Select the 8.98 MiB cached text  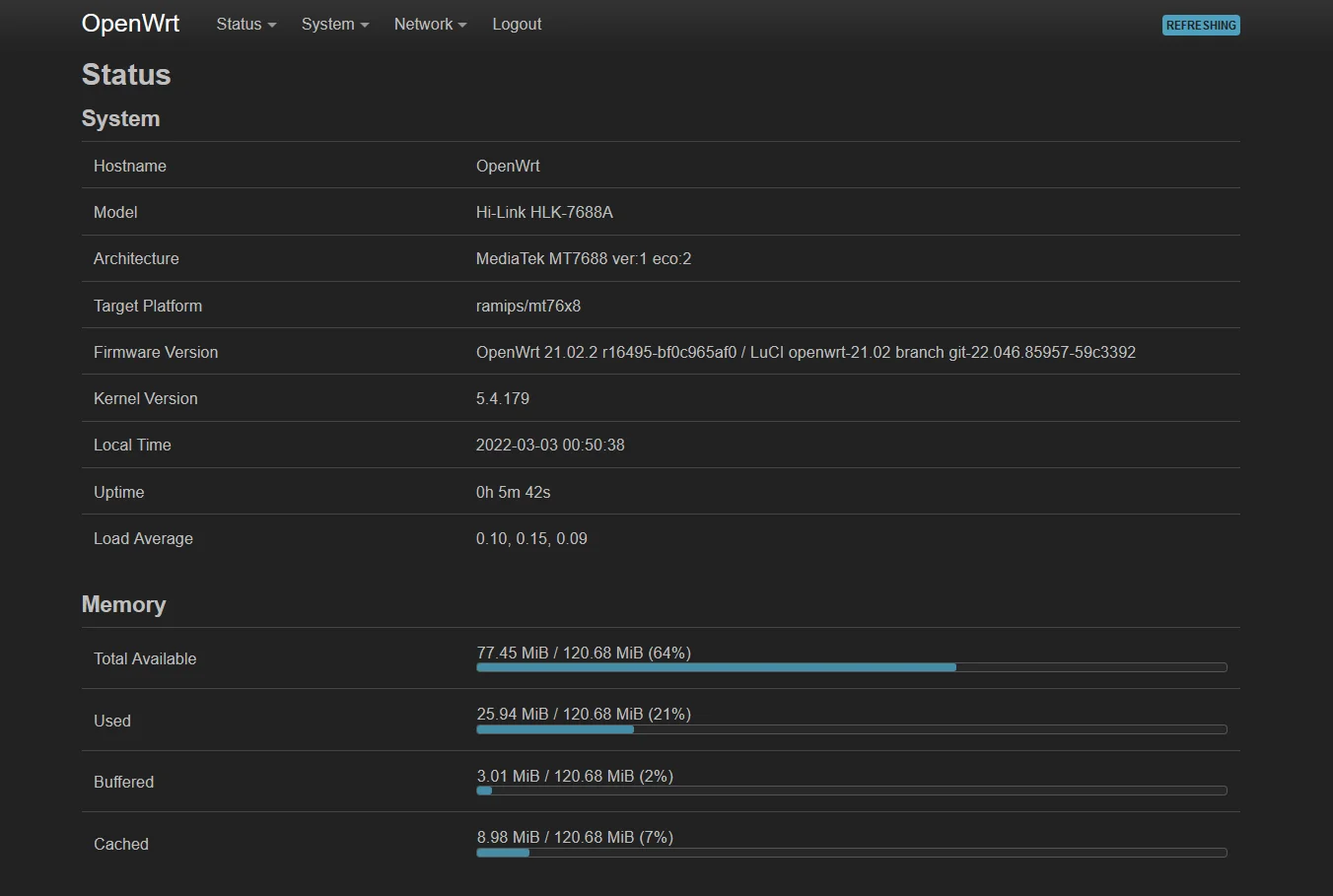point(575,837)
